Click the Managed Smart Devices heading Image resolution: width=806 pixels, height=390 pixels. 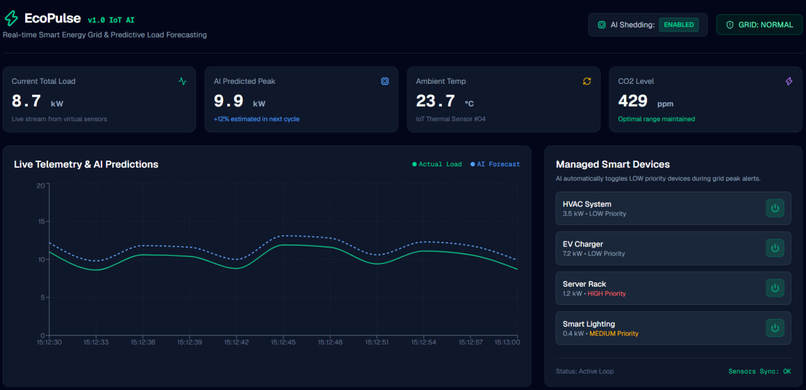613,164
